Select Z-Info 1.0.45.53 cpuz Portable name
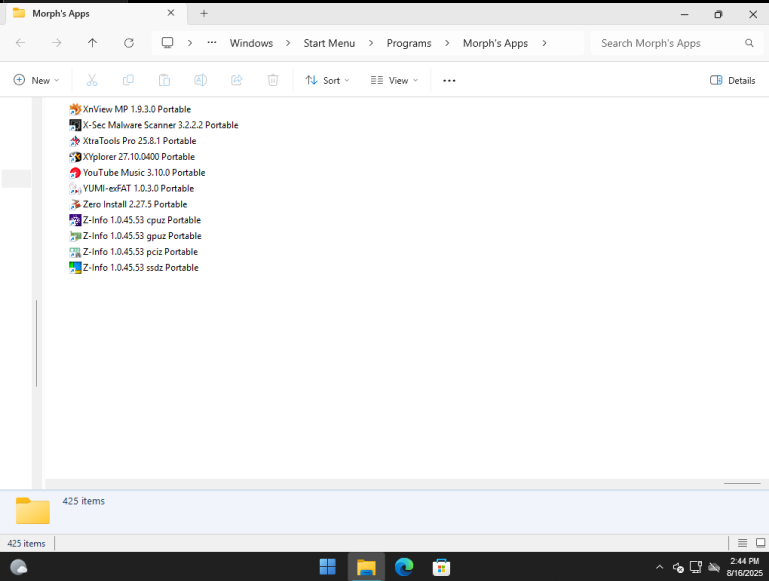 [142, 220]
